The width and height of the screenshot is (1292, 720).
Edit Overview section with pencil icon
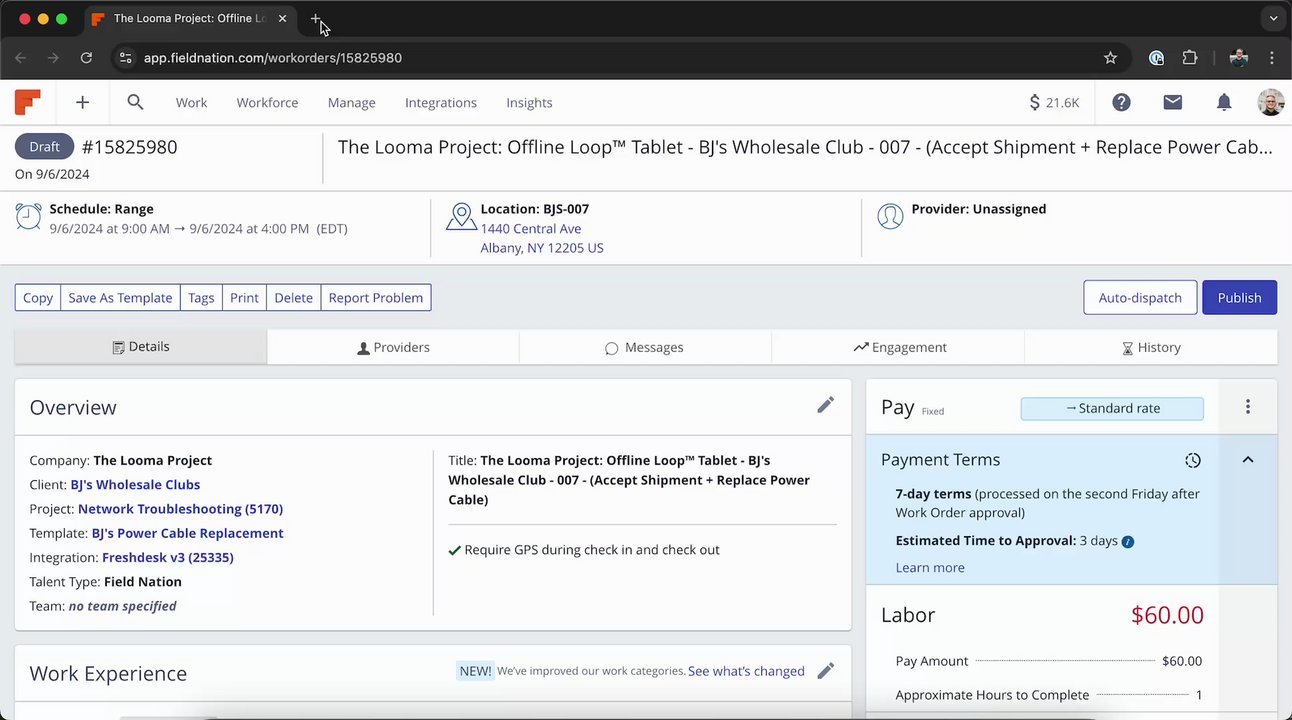(825, 405)
